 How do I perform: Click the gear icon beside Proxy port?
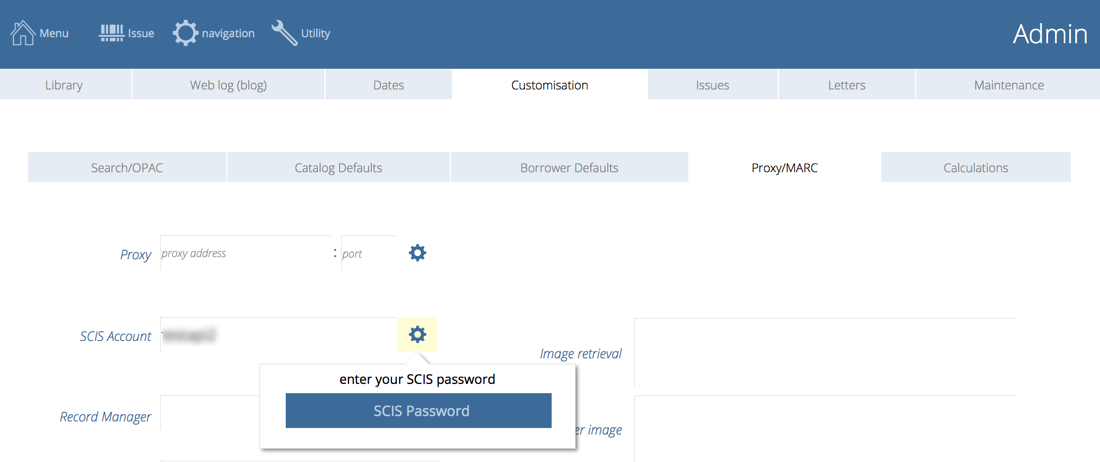coord(417,253)
